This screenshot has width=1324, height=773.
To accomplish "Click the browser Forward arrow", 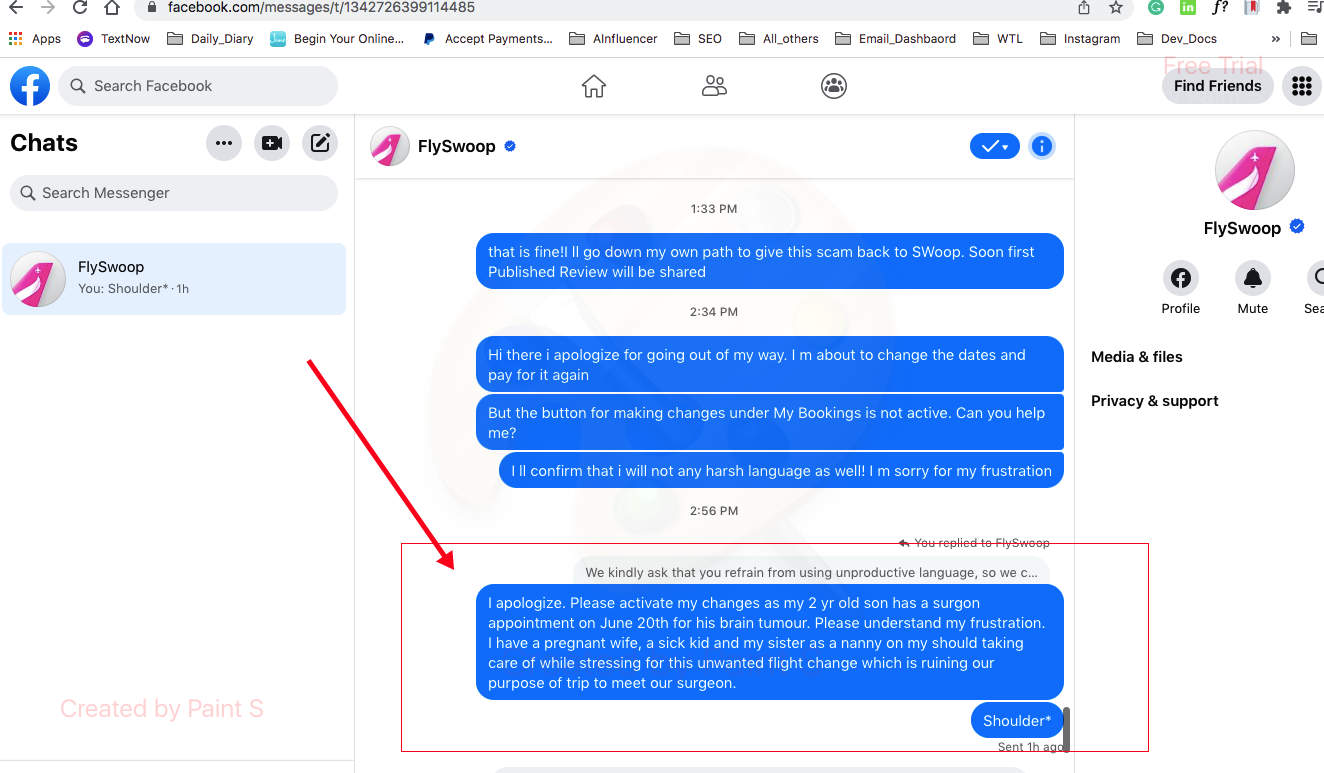I will click(x=48, y=8).
